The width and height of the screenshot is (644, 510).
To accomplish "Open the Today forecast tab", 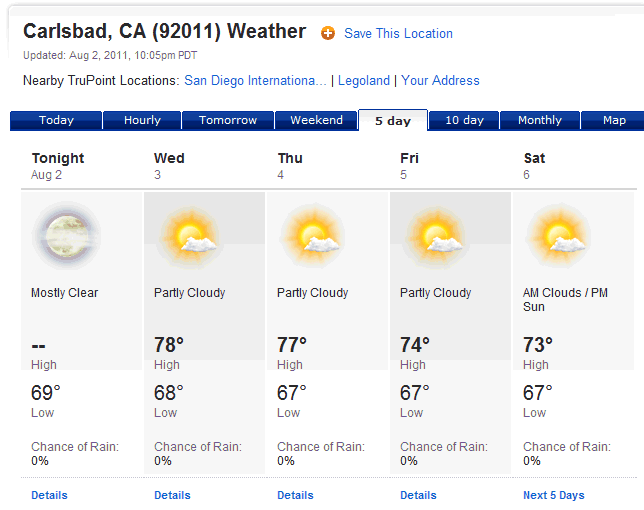I will tap(56, 120).
